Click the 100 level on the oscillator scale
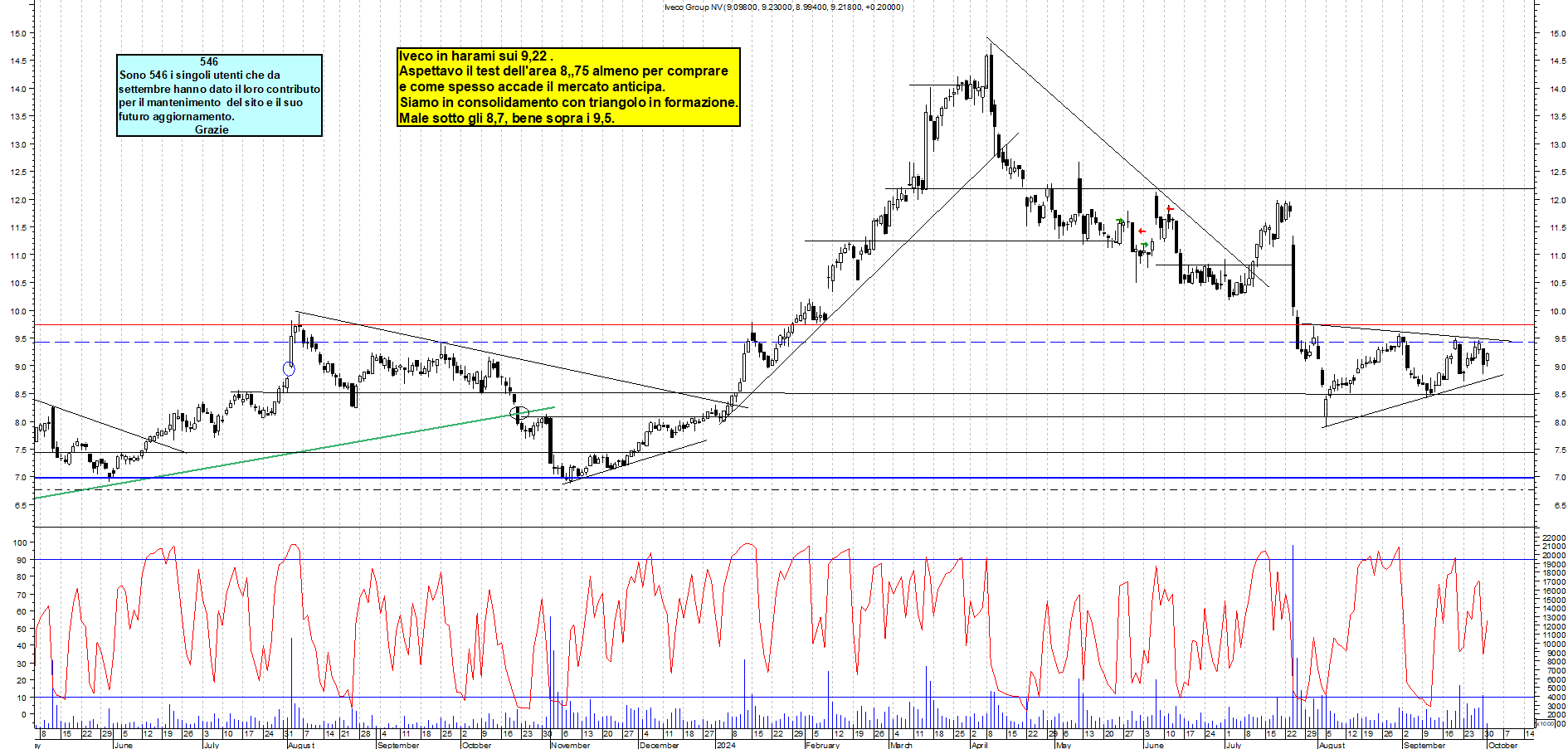Viewport: 1568px width, 749px height. [21, 542]
